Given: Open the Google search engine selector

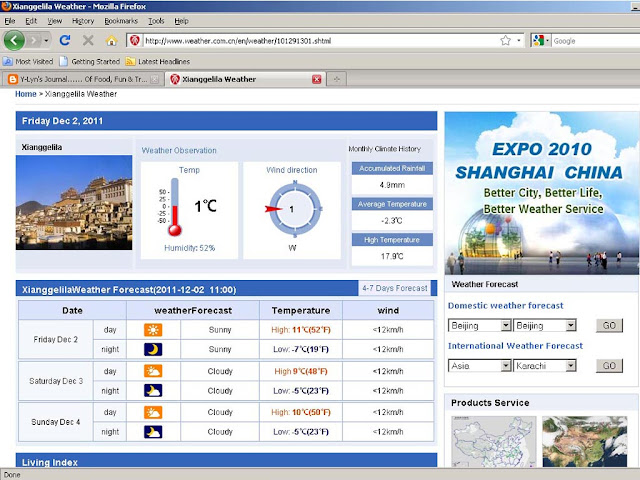Looking at the screenshot, I should click(x=541, y=40).
